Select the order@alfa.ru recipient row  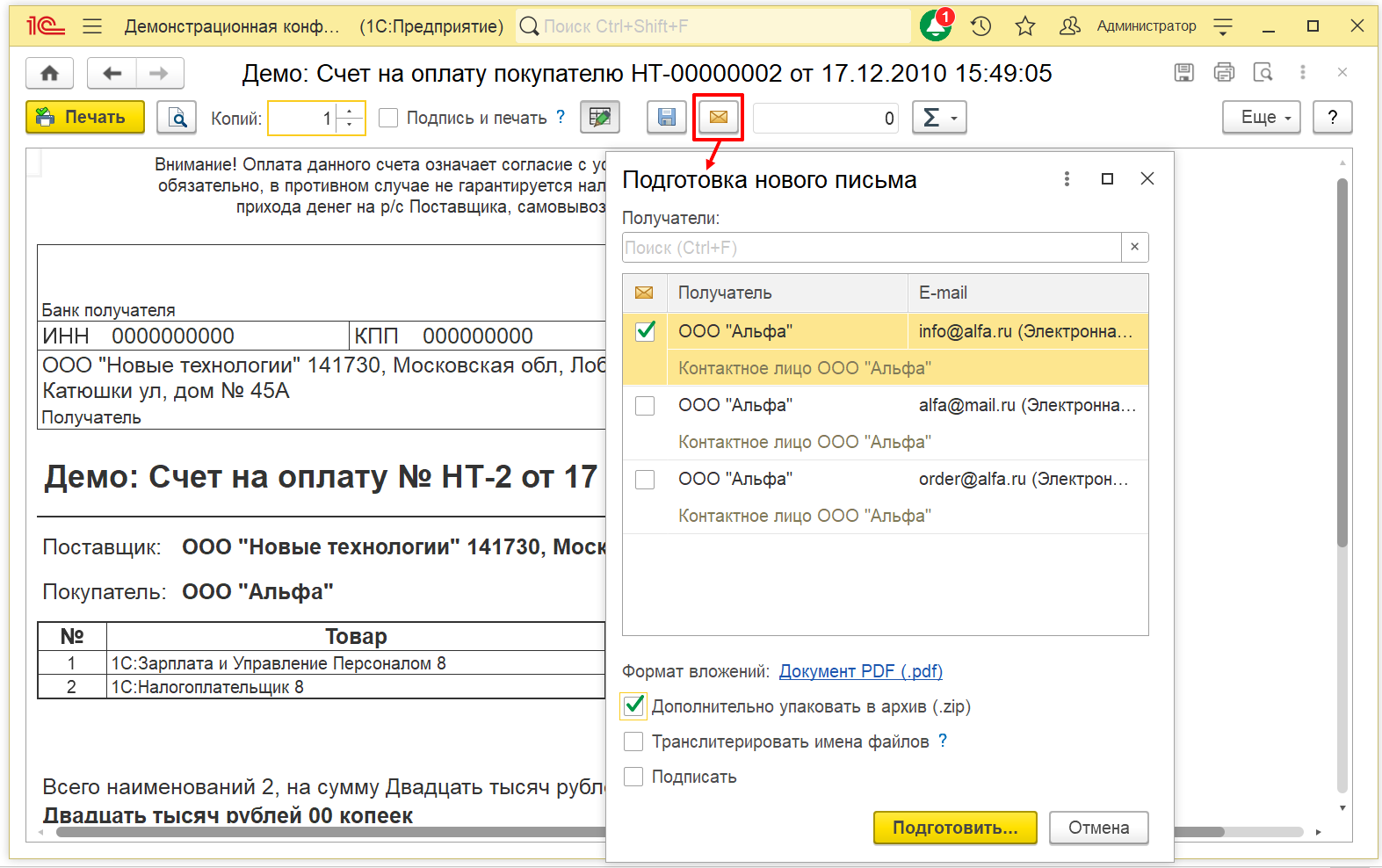click(x=886, y=497)
